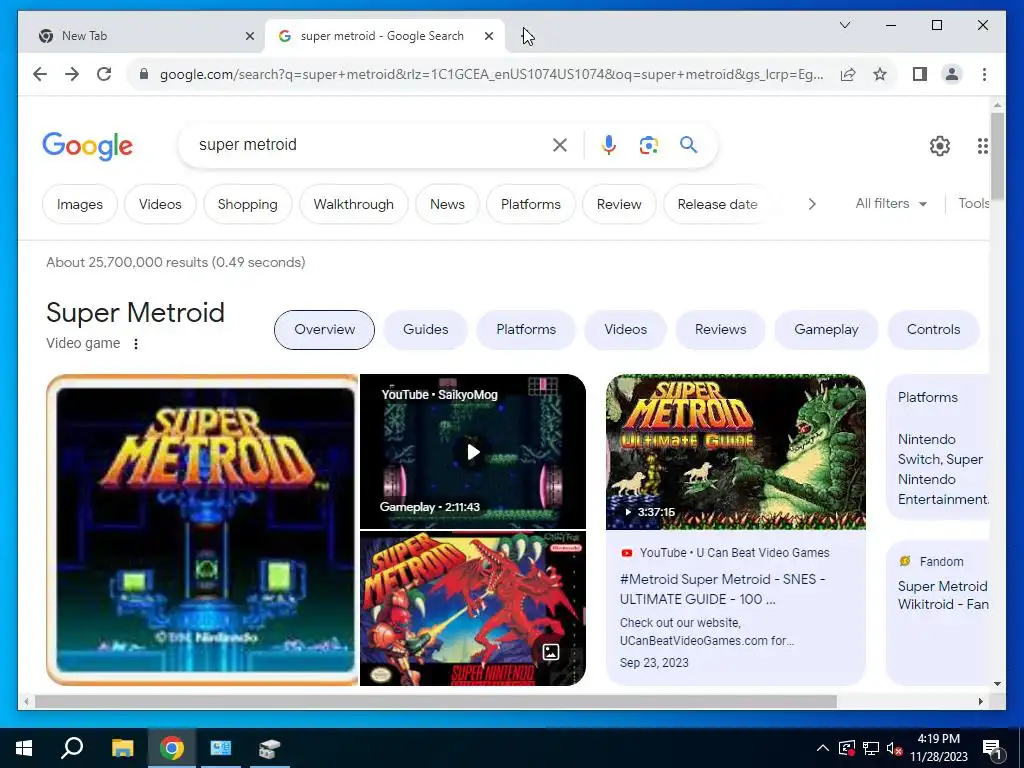Screen dimensions: 1024x768
Task: Click the magnifying glass search button
Action: [688, 144]
